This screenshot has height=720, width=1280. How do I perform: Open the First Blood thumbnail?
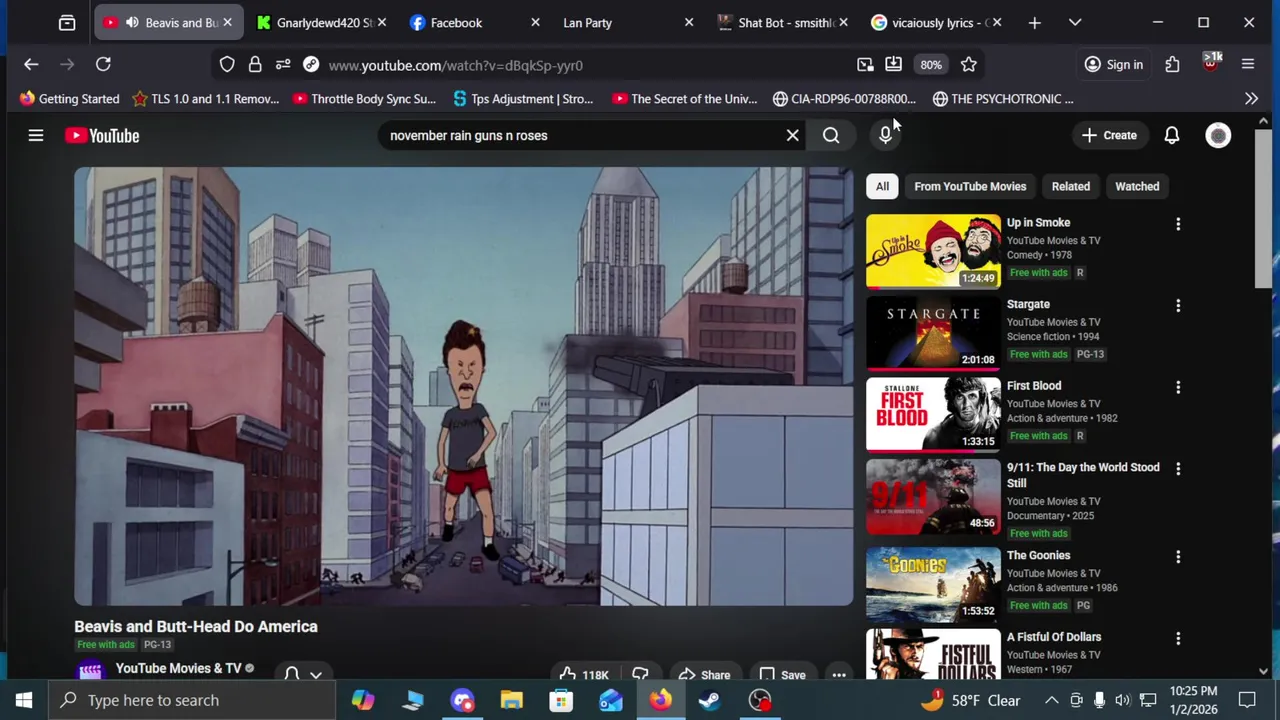click(933, 415)
